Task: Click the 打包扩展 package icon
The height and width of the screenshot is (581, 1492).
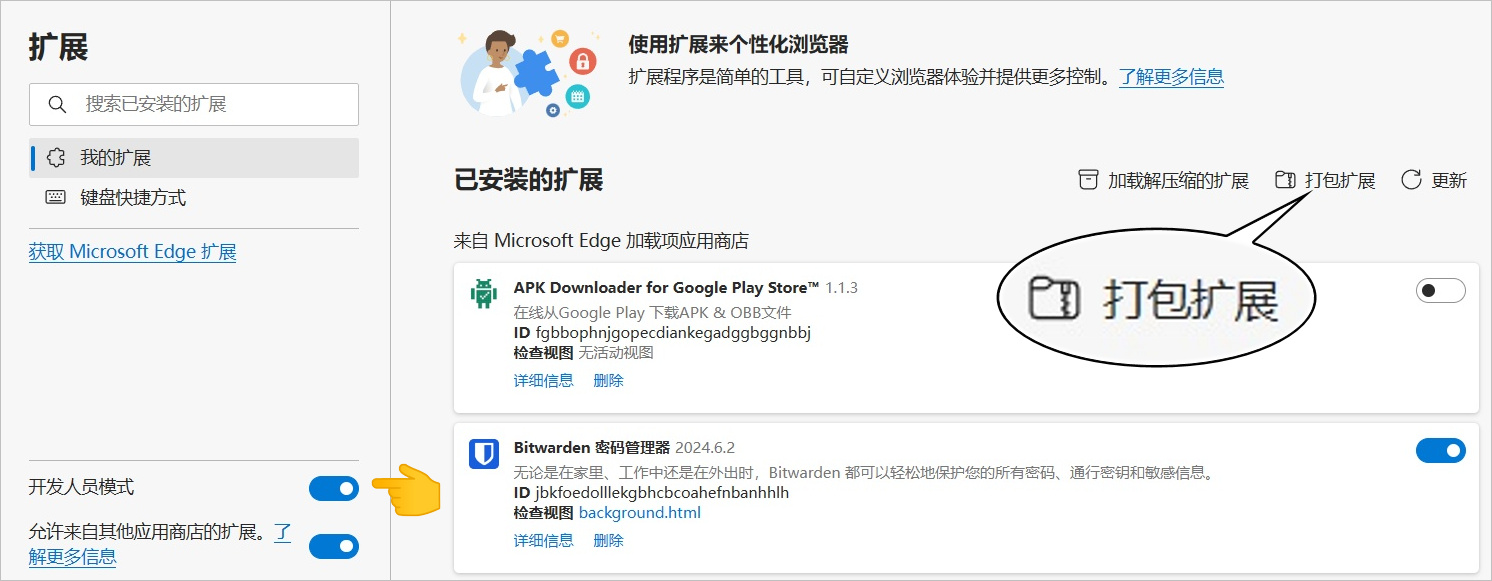Action: [x=1285, y=180]
